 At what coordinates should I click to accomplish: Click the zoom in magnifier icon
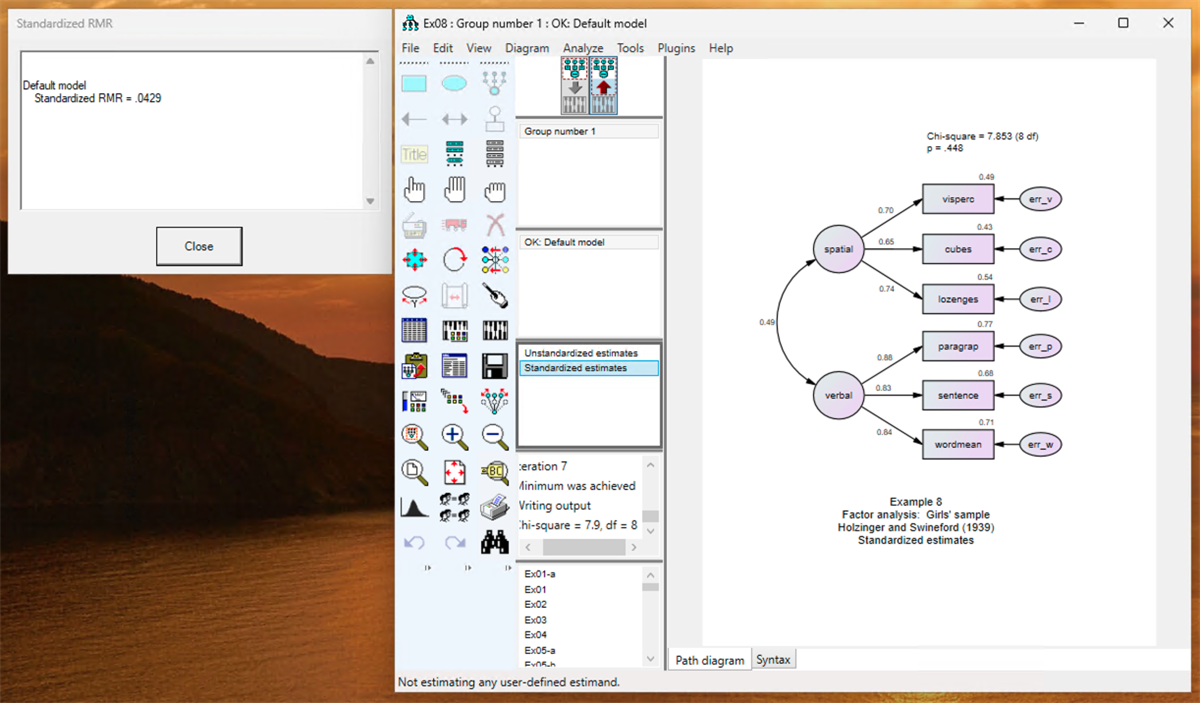point(454,435)
